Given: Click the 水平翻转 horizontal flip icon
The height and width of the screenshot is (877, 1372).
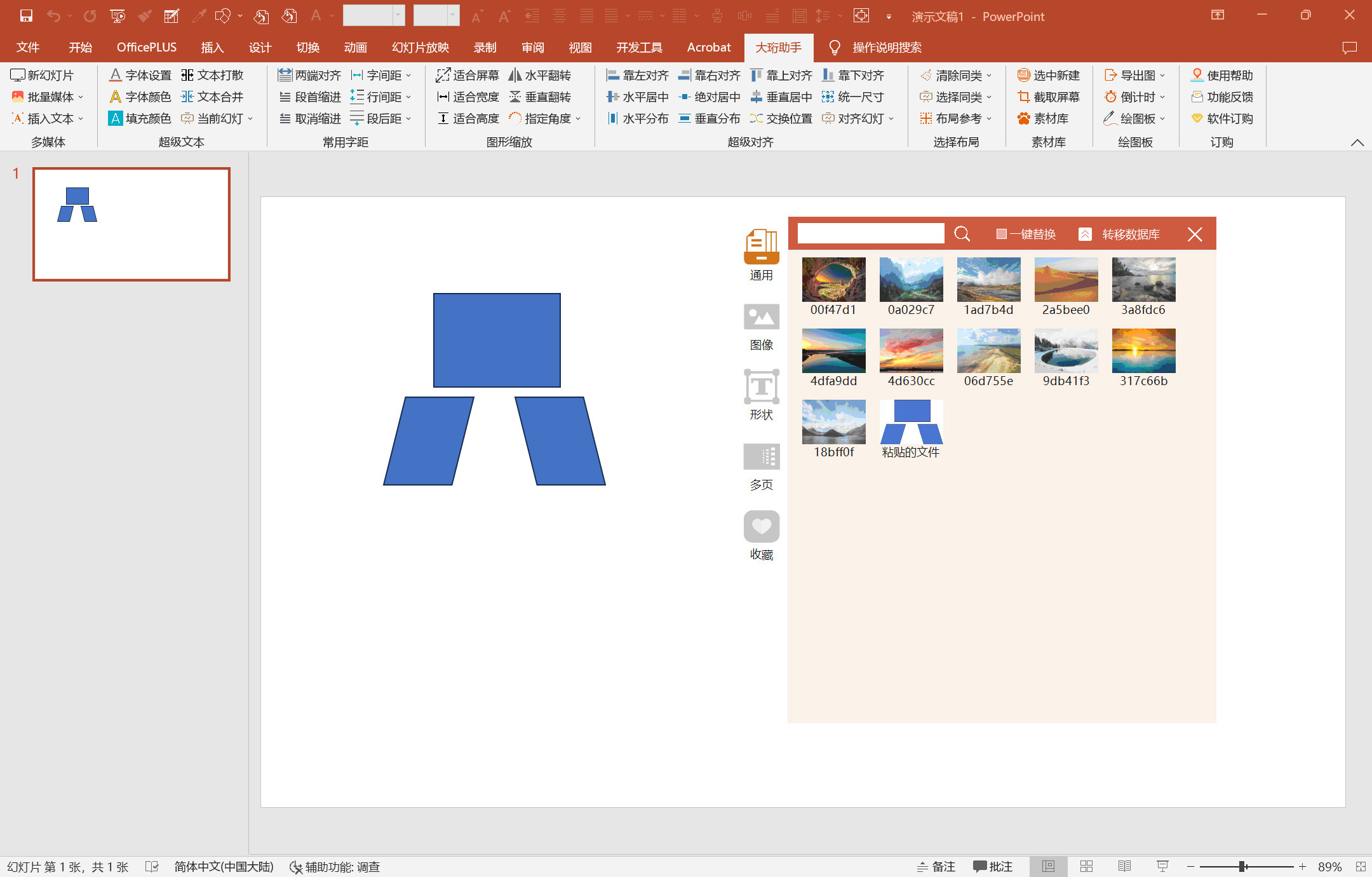Looking at the screenshot, I should pyautogui.click(x=515, y=76).
